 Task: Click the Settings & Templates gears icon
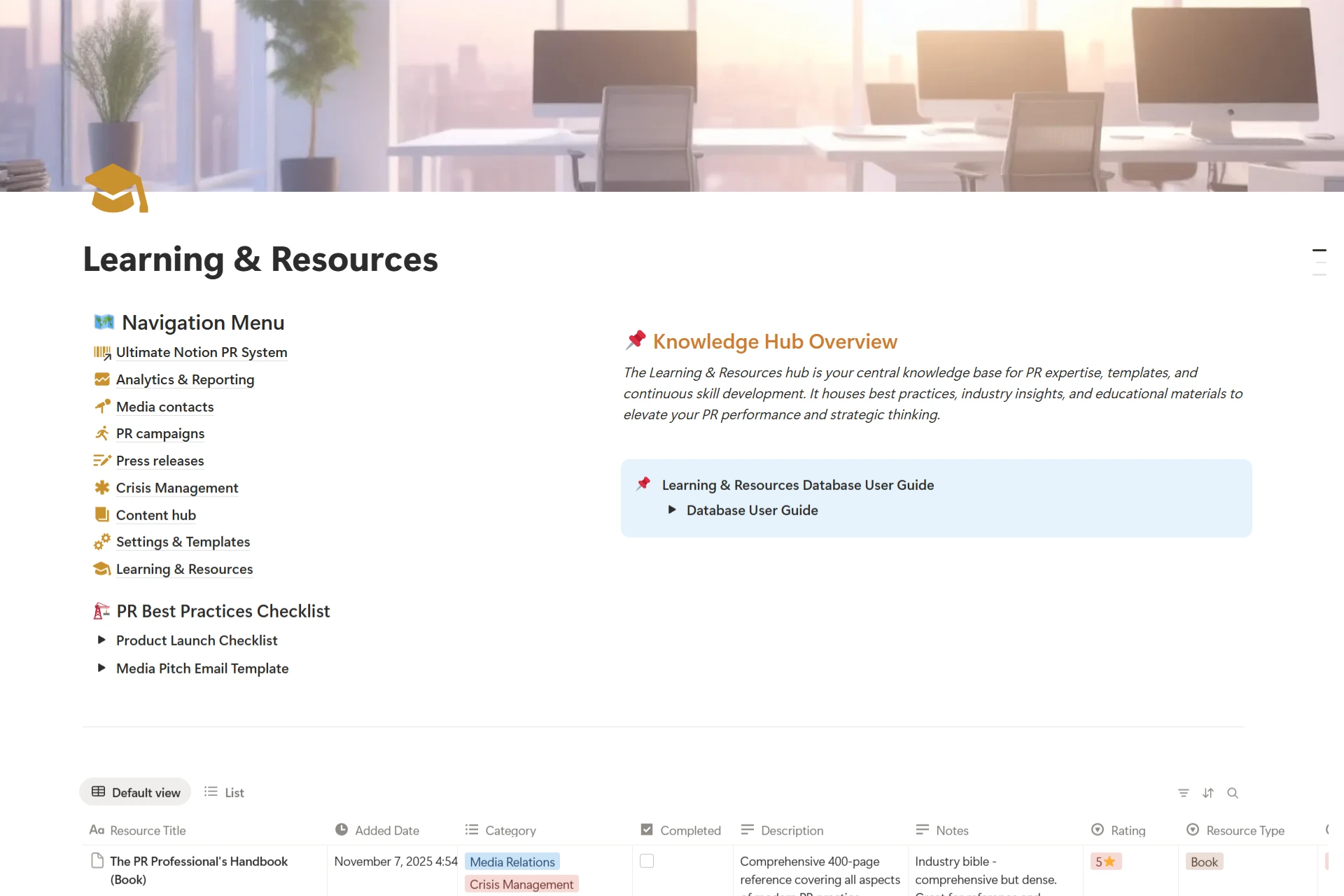102,542
